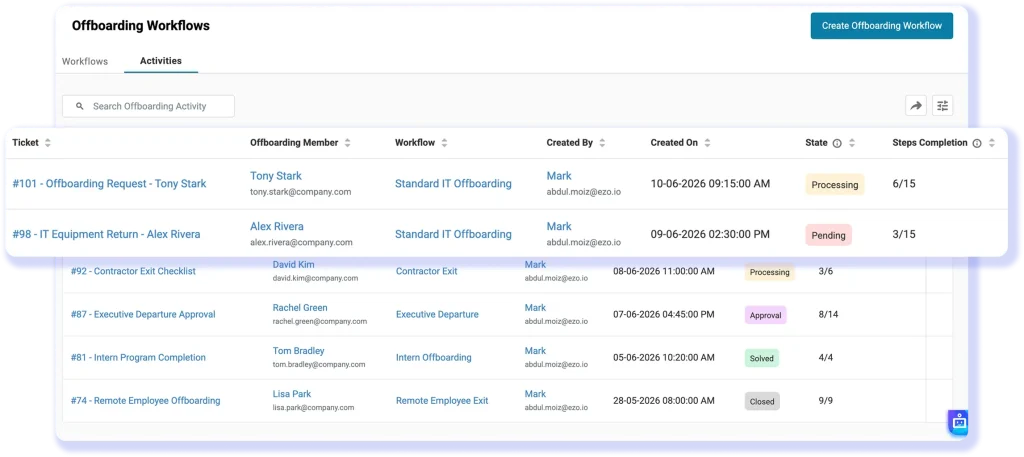The image size is (1024, 457).
Task: Click the Offboarding Workflows page heading
Action: pos(140,26)
